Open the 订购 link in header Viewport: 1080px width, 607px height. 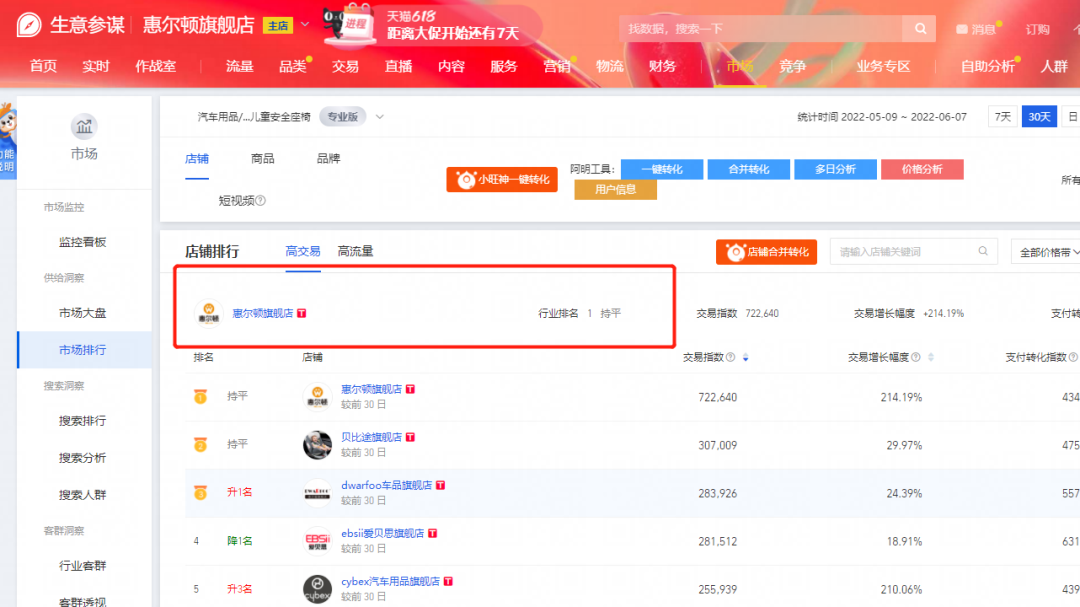[1037, 30]
